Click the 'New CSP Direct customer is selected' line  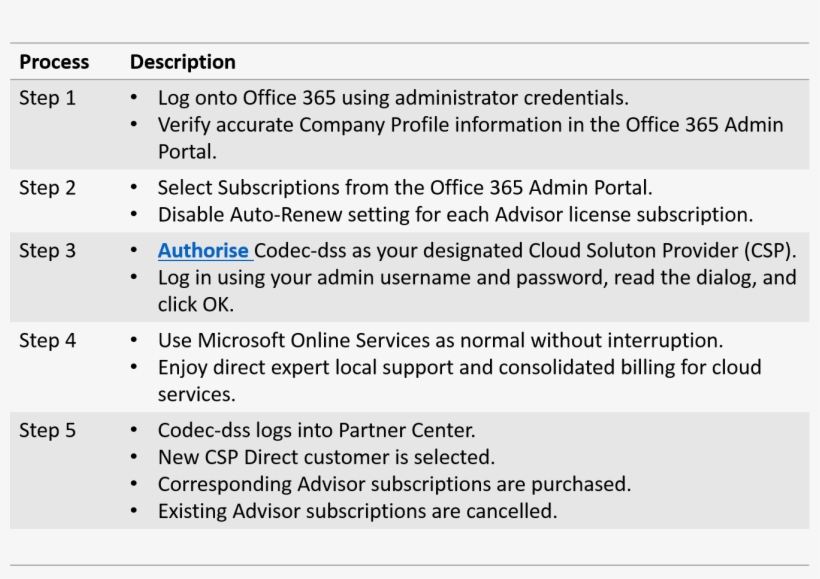[x=326, y=457]
